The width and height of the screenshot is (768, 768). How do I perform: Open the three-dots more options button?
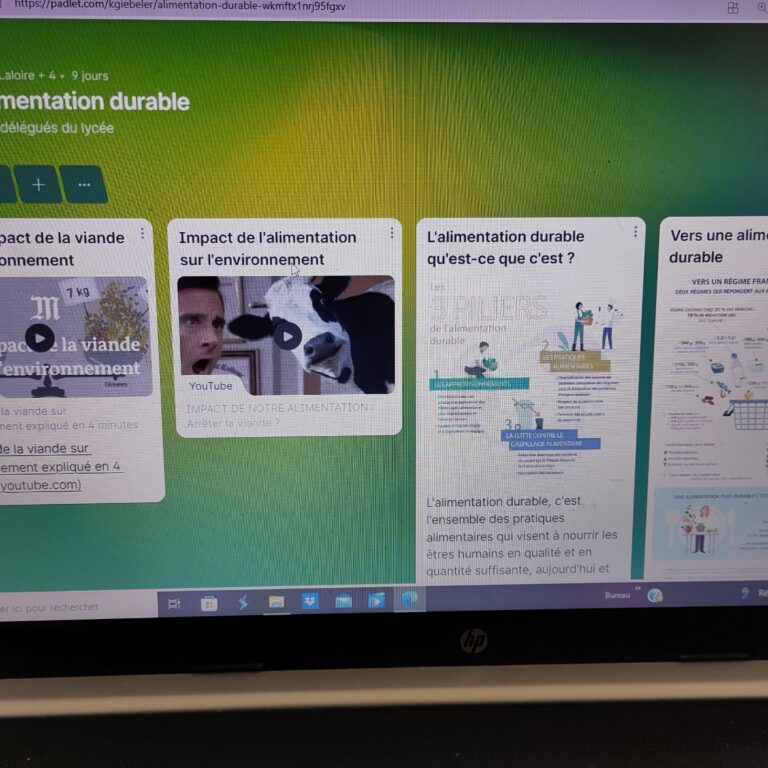coord(84,185)
